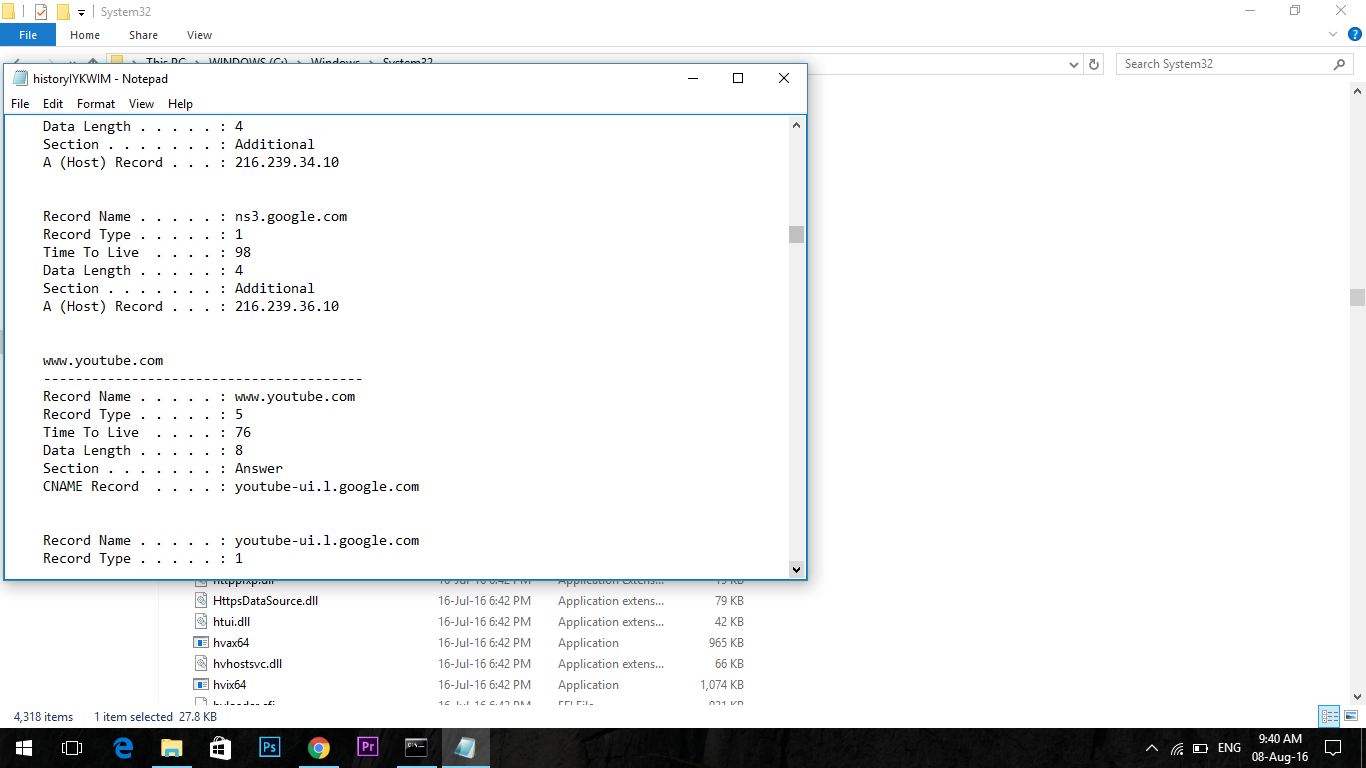Open Explorer's View ribbon tab

199,35
